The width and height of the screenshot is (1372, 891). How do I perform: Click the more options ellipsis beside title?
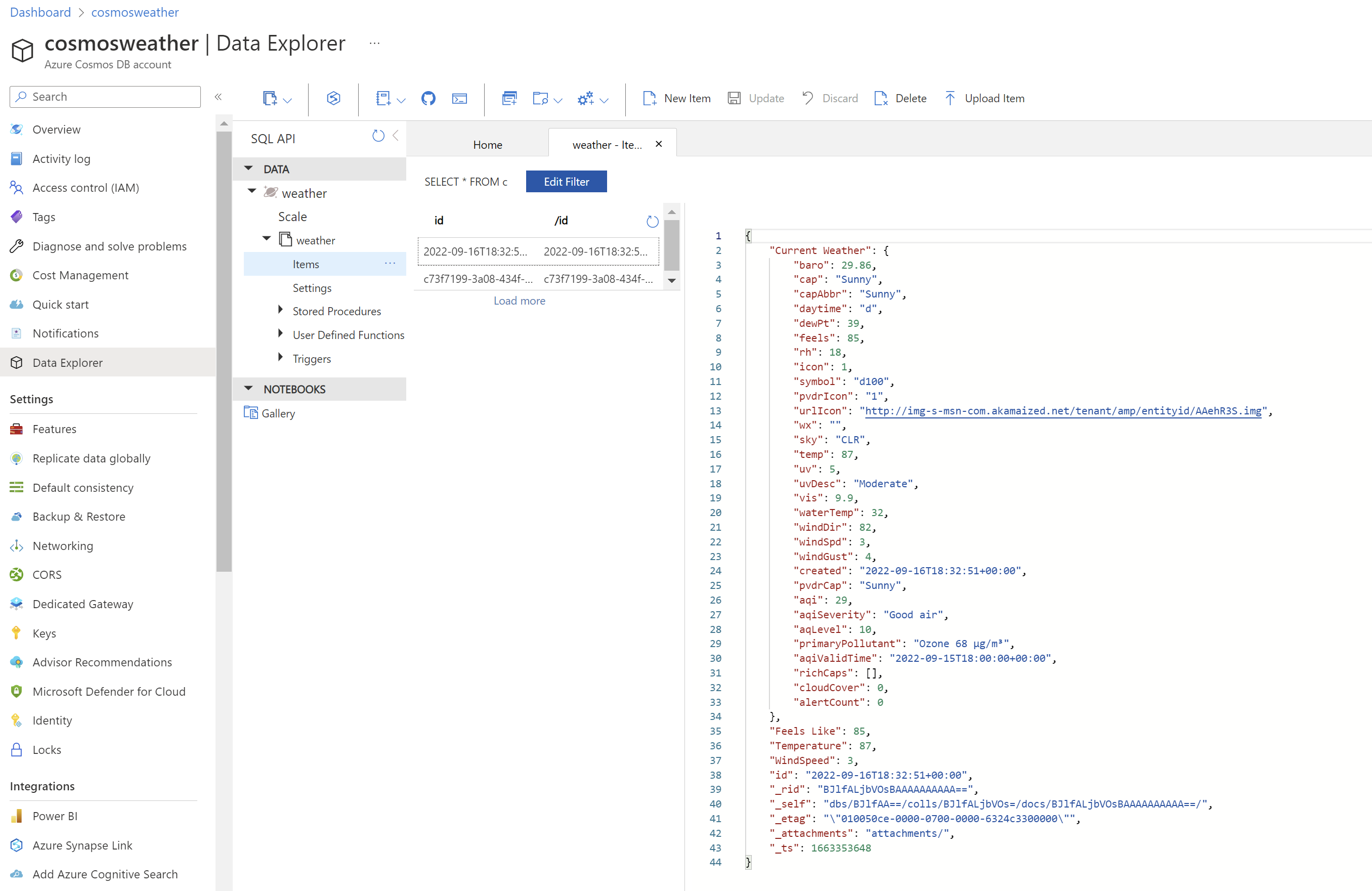[x=374, y=43]
